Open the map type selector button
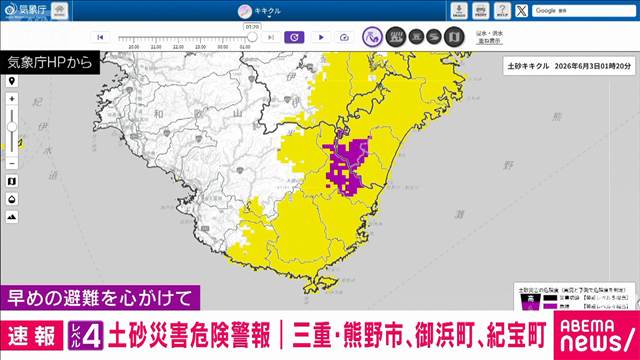 click(12, 181)
